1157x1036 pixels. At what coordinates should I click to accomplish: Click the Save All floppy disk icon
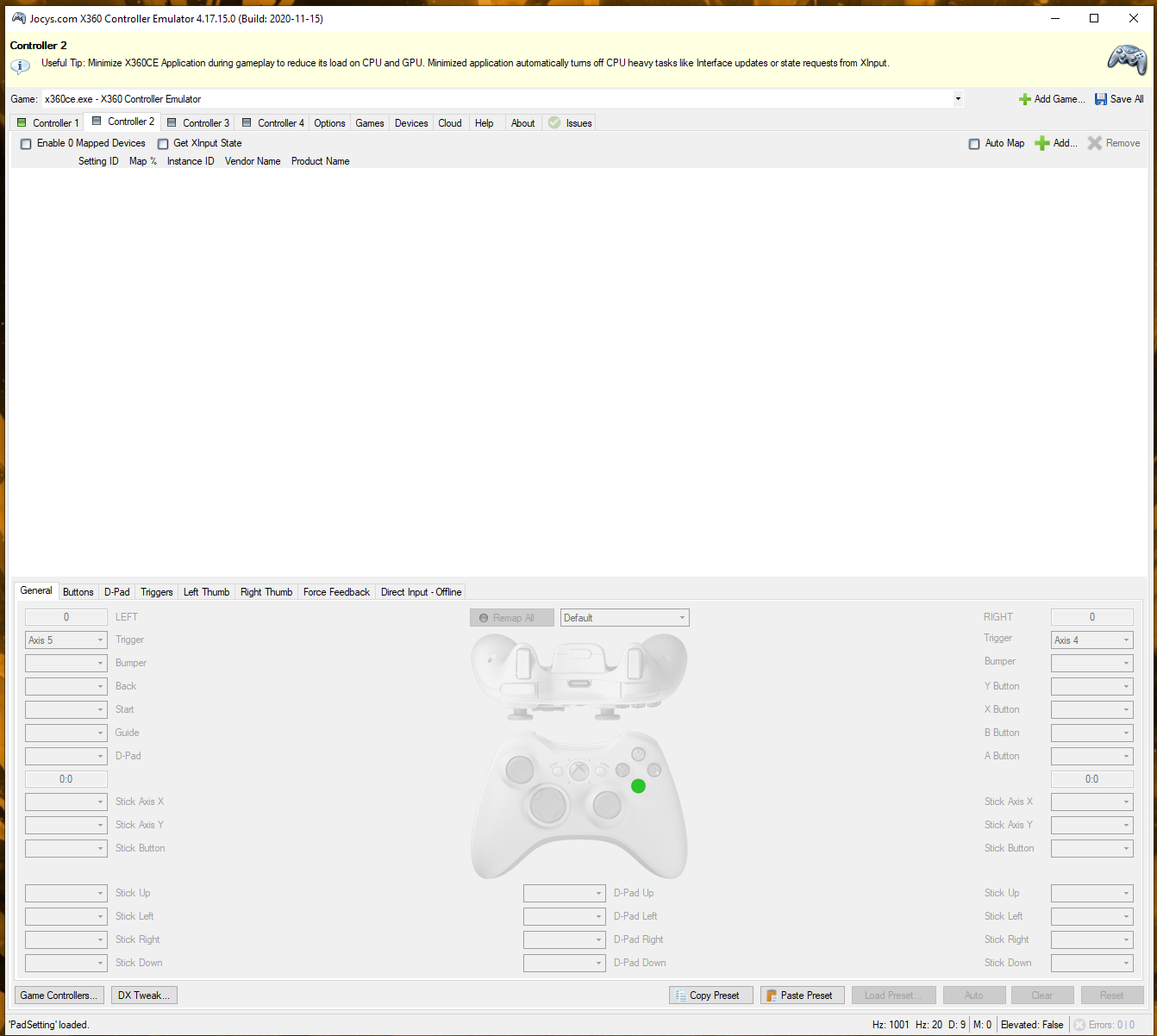[x=1101, y=99]
